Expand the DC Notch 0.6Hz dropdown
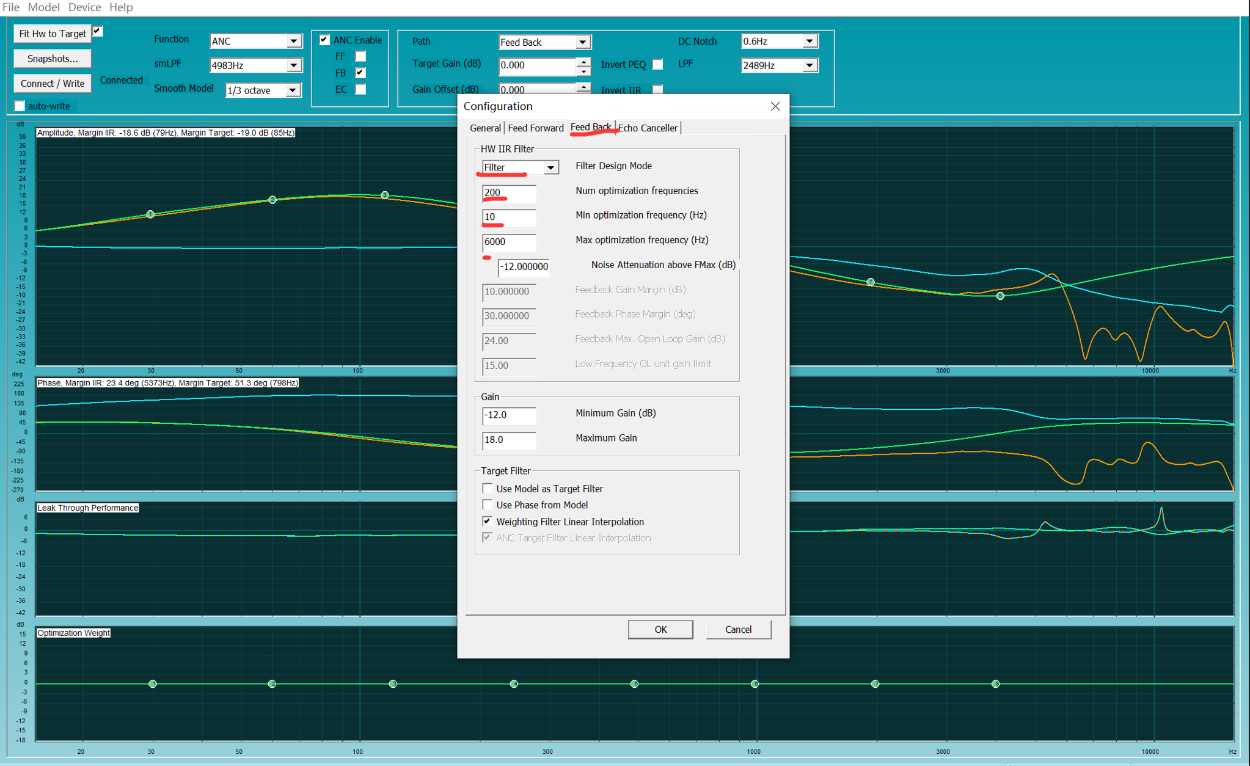Viewport: 1250px width, 766px height. click(x=810, y=42)
